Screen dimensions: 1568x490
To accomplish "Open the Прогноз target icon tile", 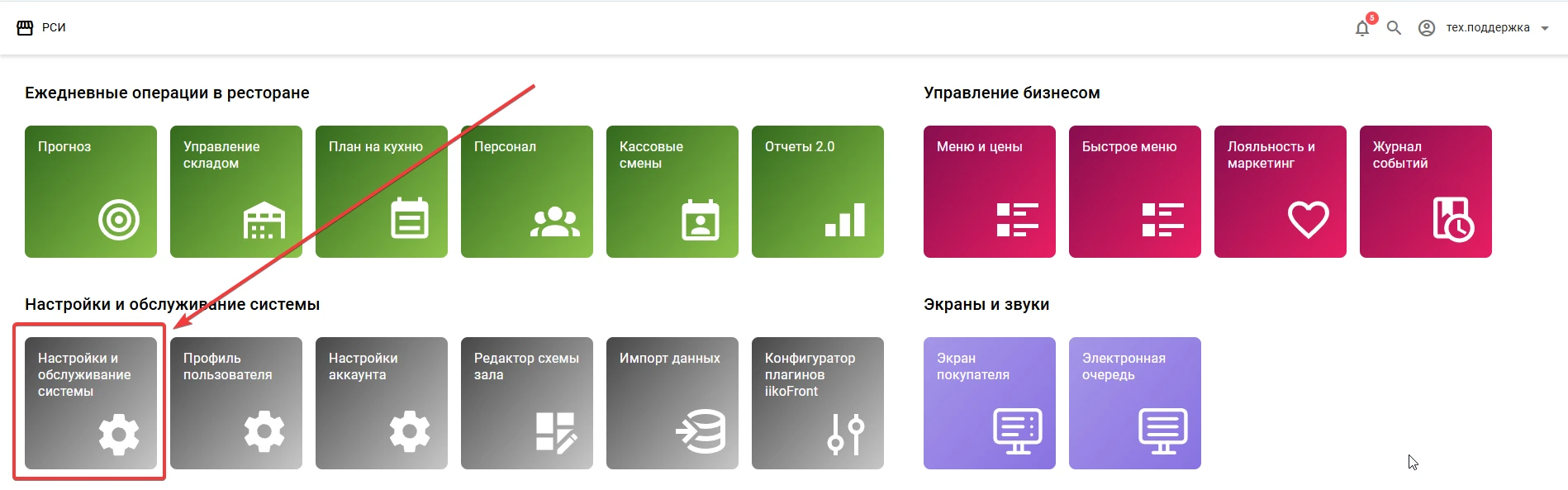I will pos(91,192).
